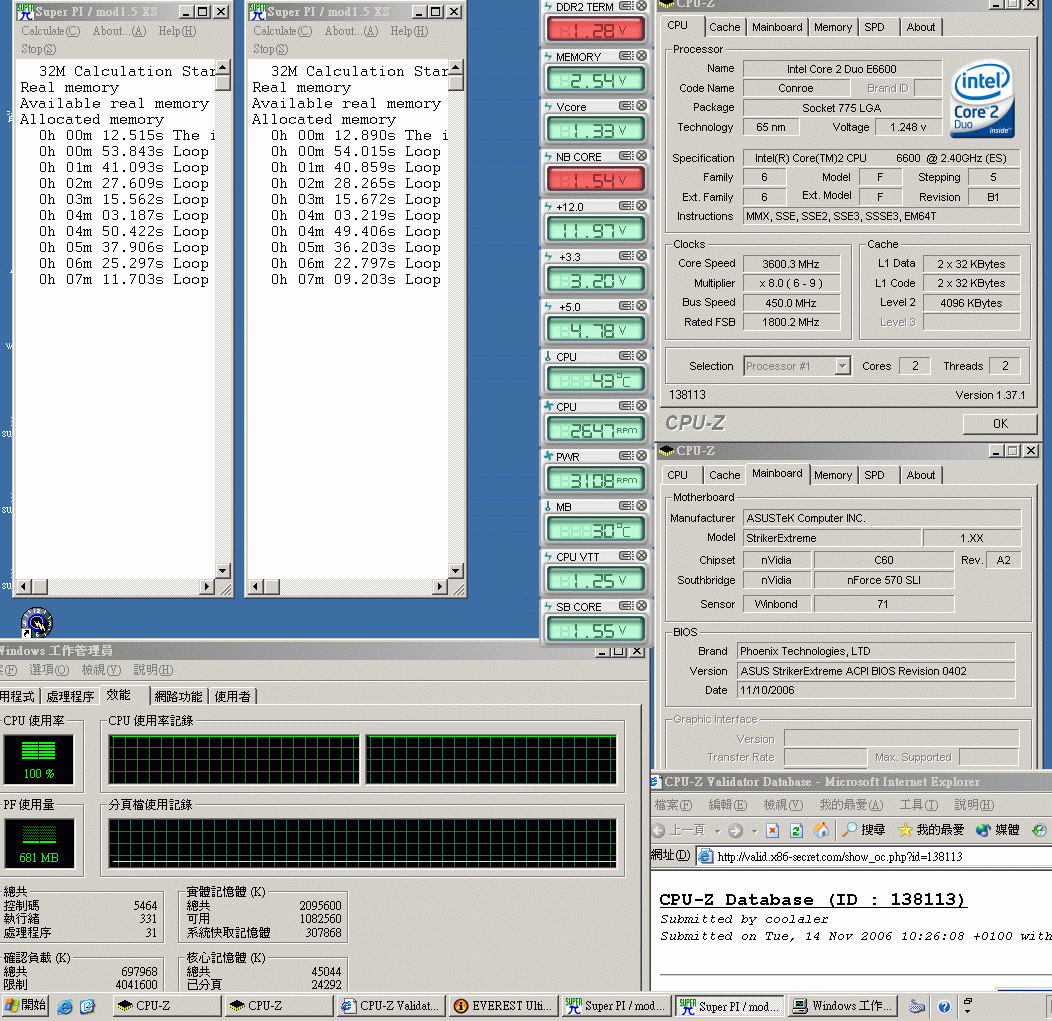This screenshot has width=1052, height=1021.
Task: Click the BIOS date 11/10/2006 field
Action: 876,690
